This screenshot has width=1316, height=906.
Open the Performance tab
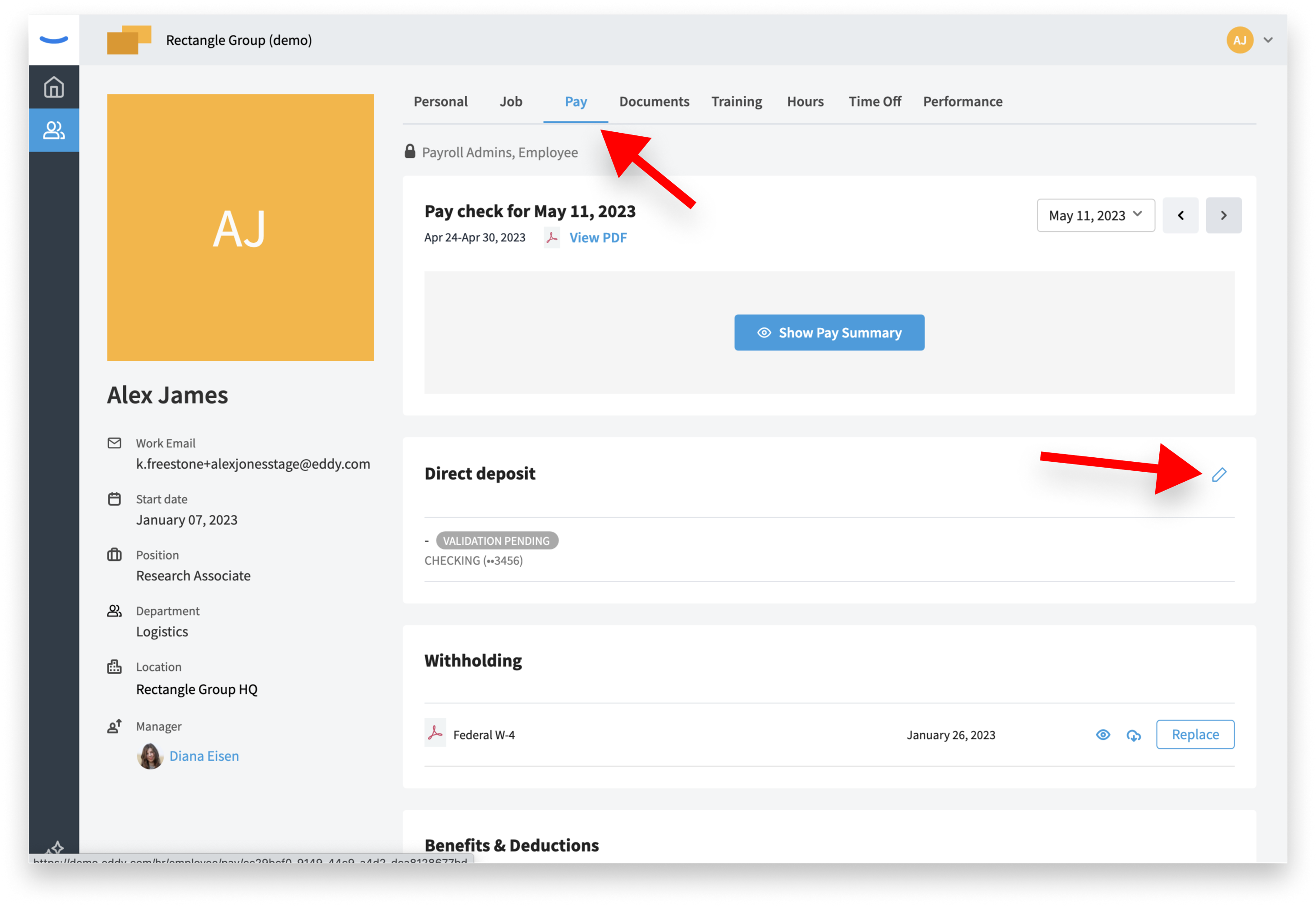coord(962,101)
